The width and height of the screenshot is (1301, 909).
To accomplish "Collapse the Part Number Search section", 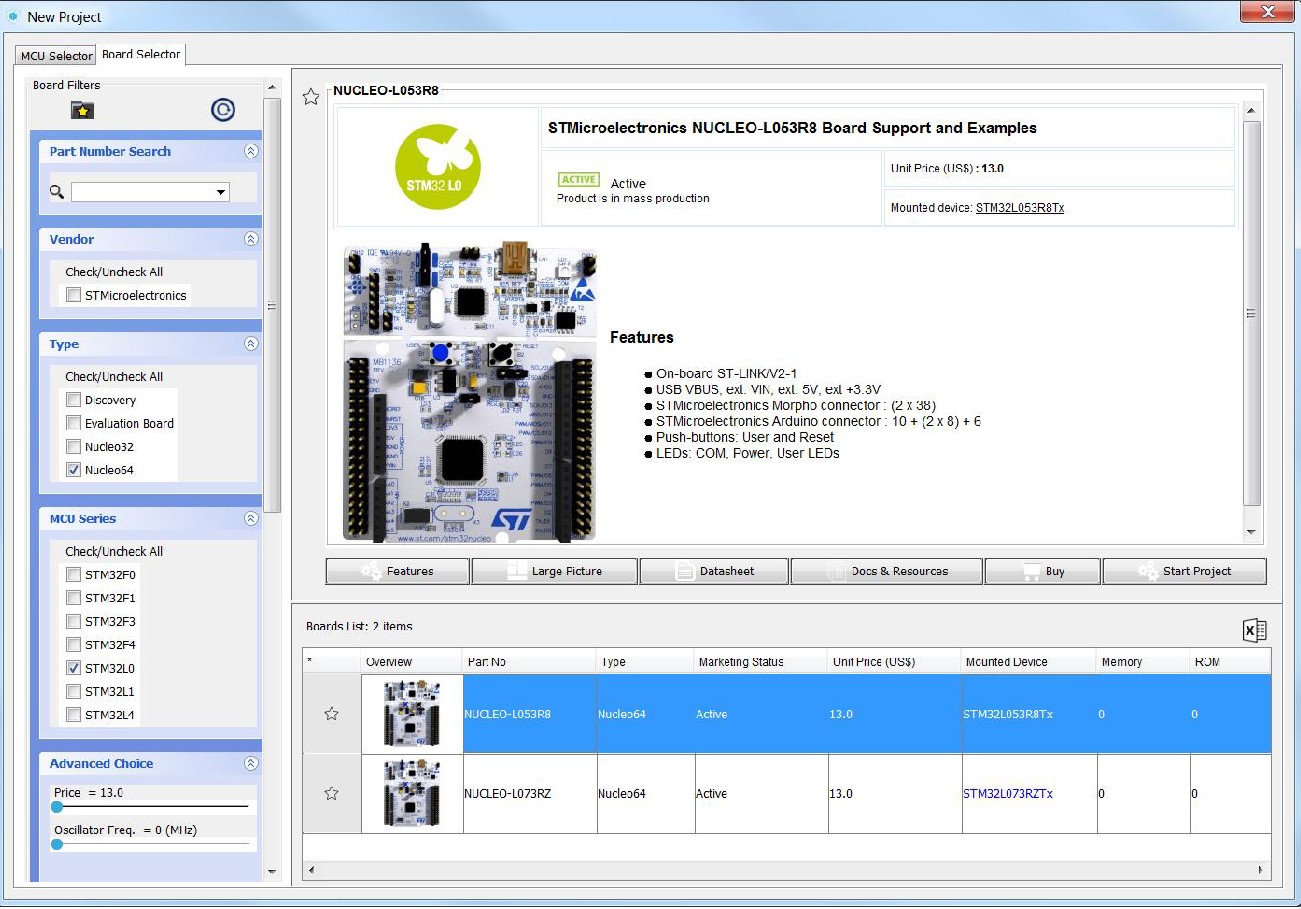I will (x=251, y=152).
